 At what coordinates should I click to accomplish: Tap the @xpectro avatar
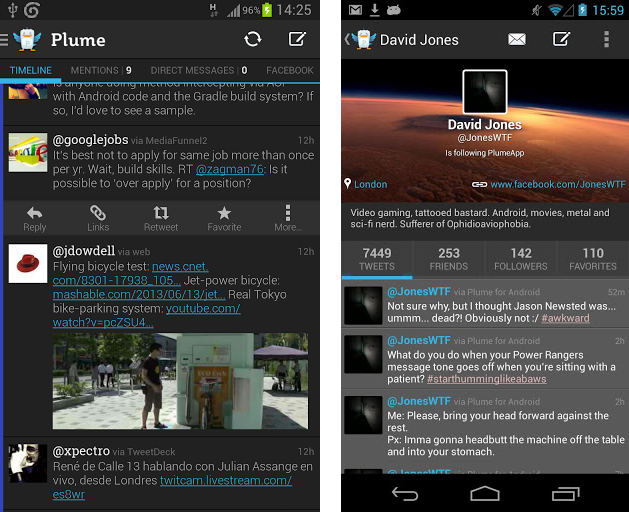(x=28, y=463)
